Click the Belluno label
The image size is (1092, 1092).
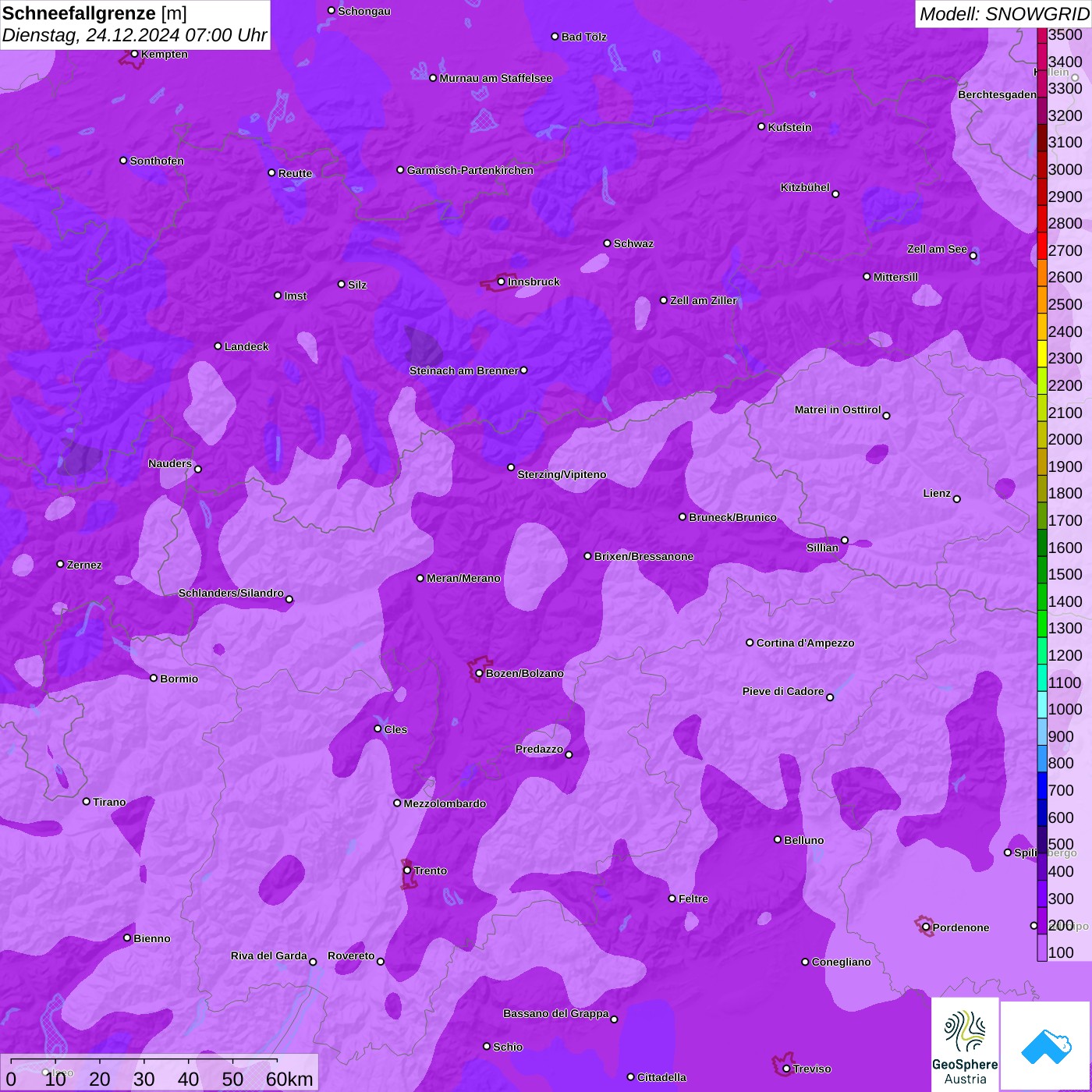coord(804,840)
